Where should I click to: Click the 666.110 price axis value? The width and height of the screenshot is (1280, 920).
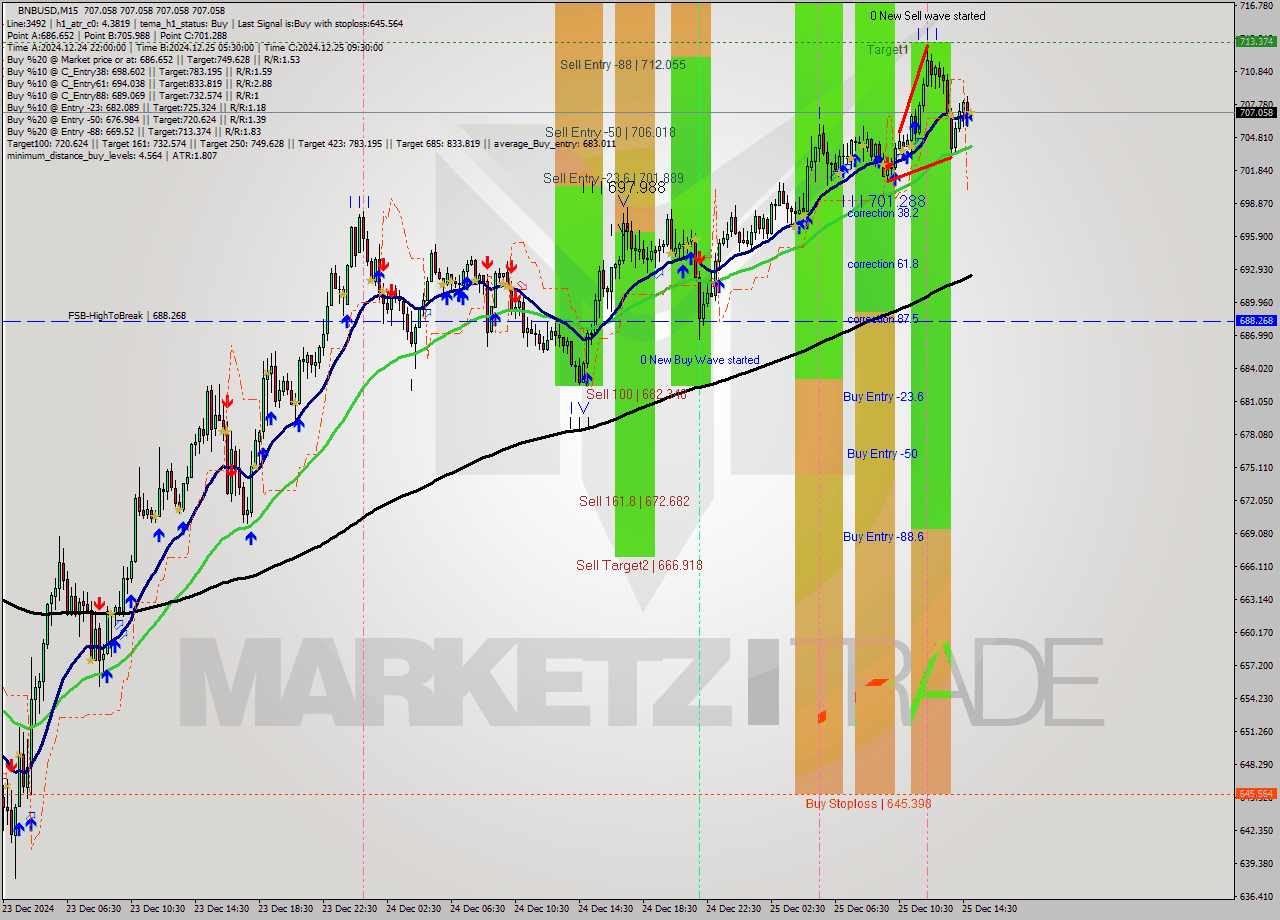click(1256, 566)
